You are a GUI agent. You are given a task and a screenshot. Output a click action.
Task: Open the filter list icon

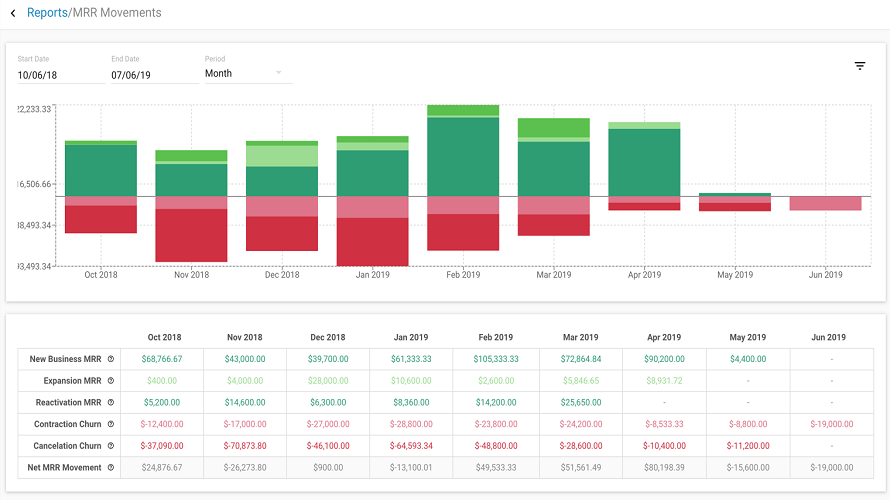coord(860,66)
